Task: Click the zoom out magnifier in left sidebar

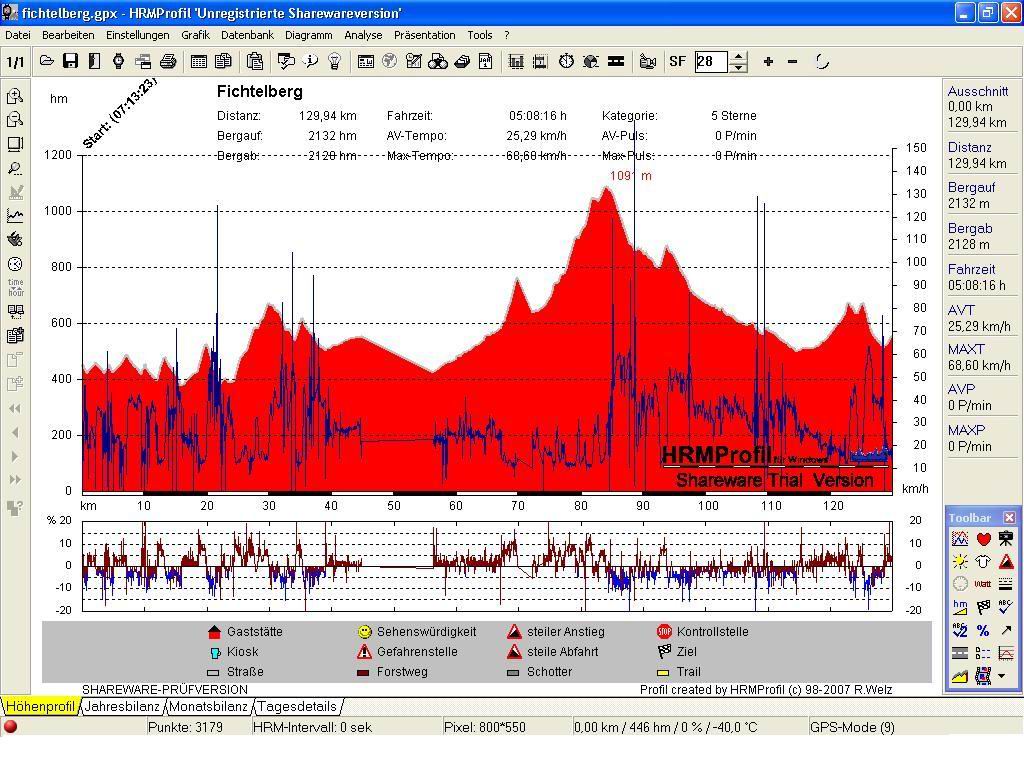Action: [x=15, y=120]
